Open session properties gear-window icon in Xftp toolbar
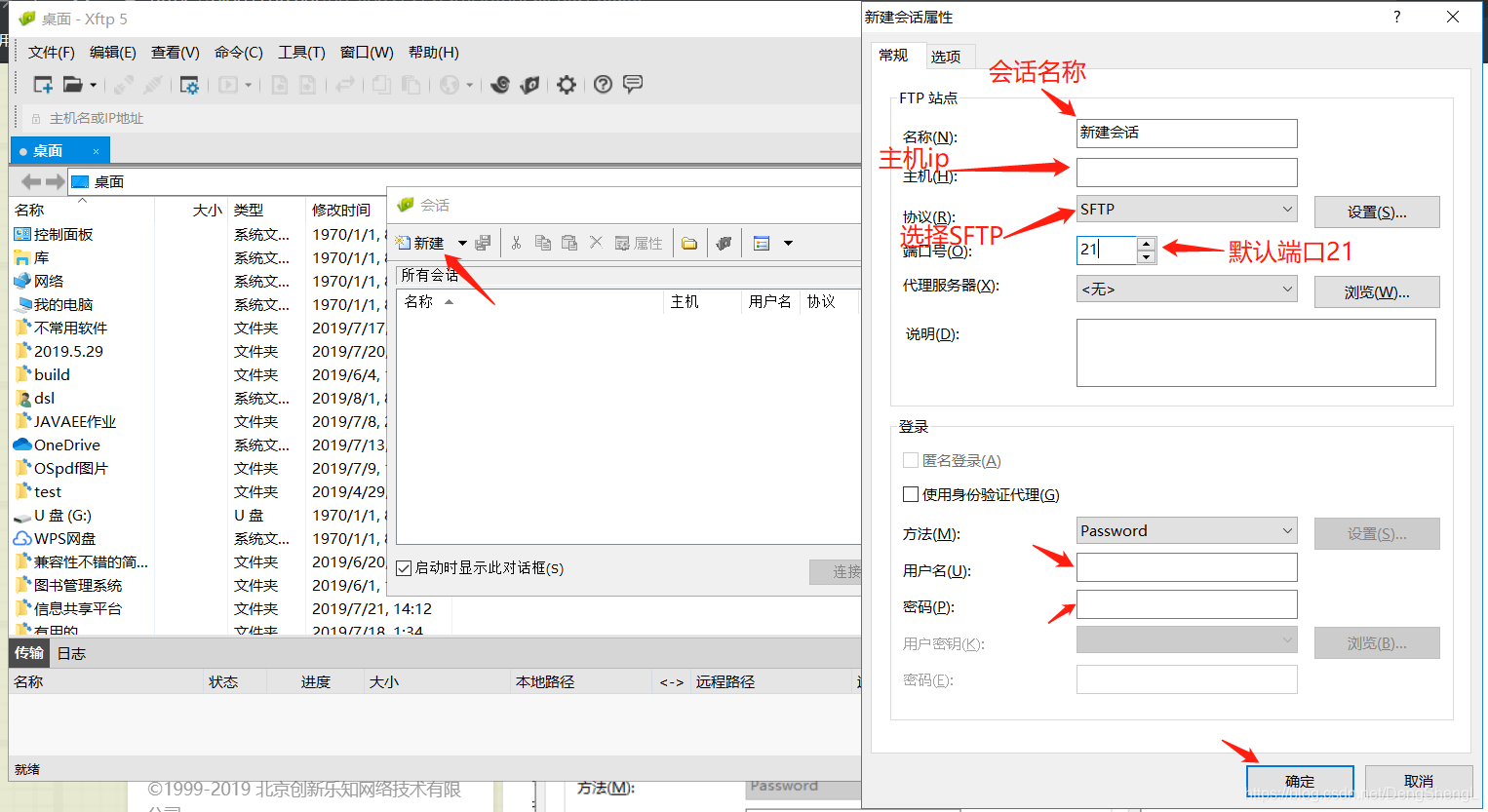This screenshot has width=1488, height=812. (189, 85)
